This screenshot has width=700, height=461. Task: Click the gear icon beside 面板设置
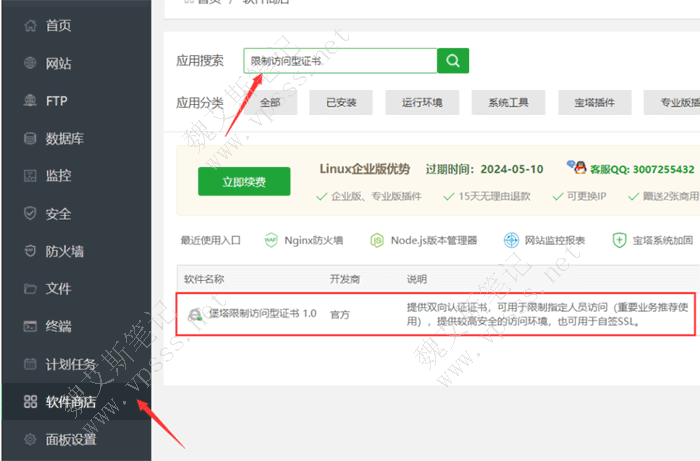point(30,439)
